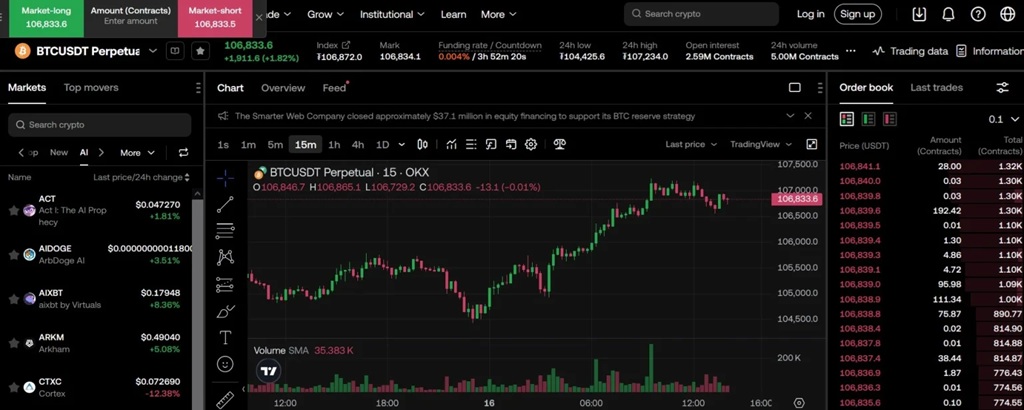Open Learn link
Viewport: 1024px width, 410px height.
(453, 14)
